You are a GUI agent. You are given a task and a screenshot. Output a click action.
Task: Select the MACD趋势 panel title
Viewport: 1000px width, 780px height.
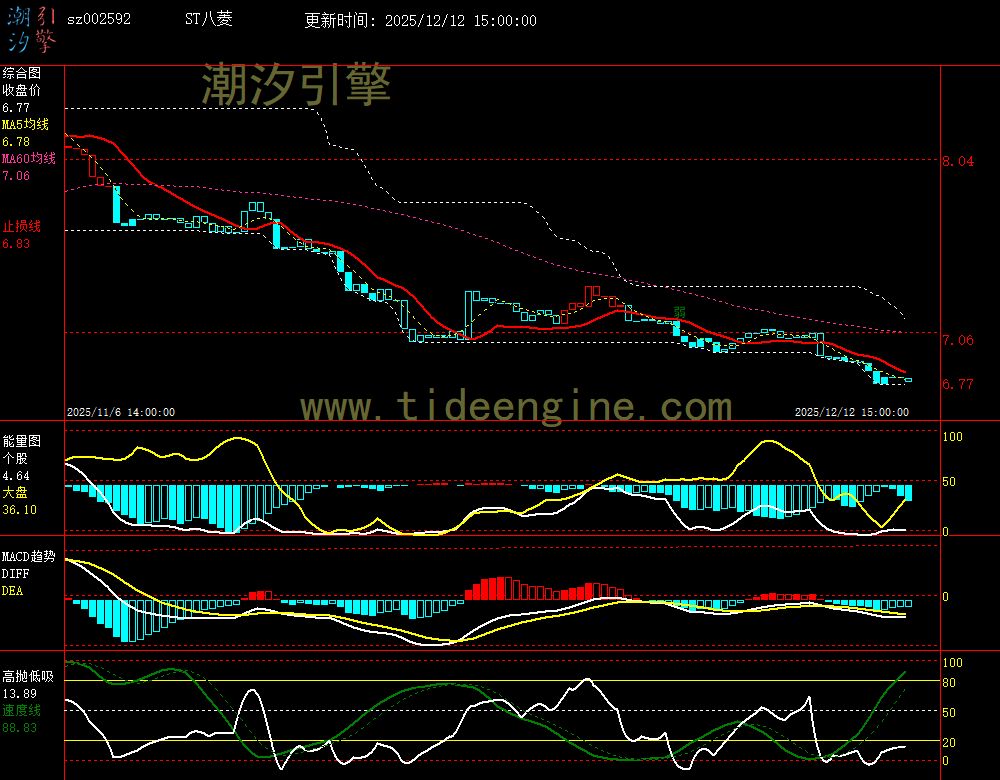pyautogui.click(x=29, y=556)
